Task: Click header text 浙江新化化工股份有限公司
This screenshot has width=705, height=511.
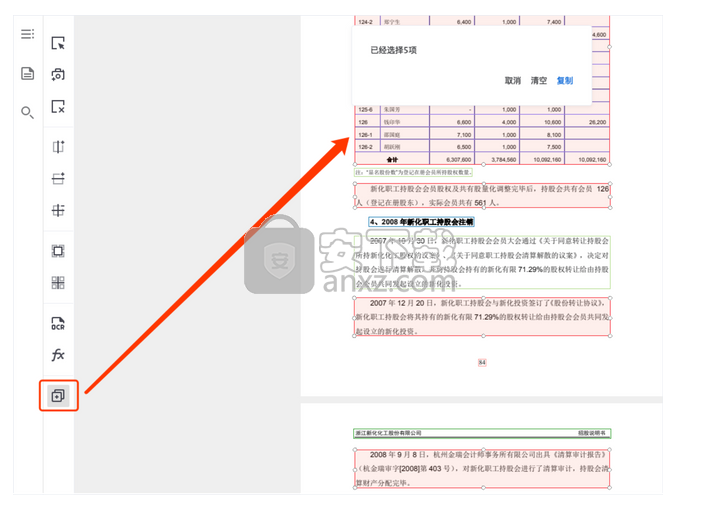Action: pyautogui.click(x=388, y=433)
